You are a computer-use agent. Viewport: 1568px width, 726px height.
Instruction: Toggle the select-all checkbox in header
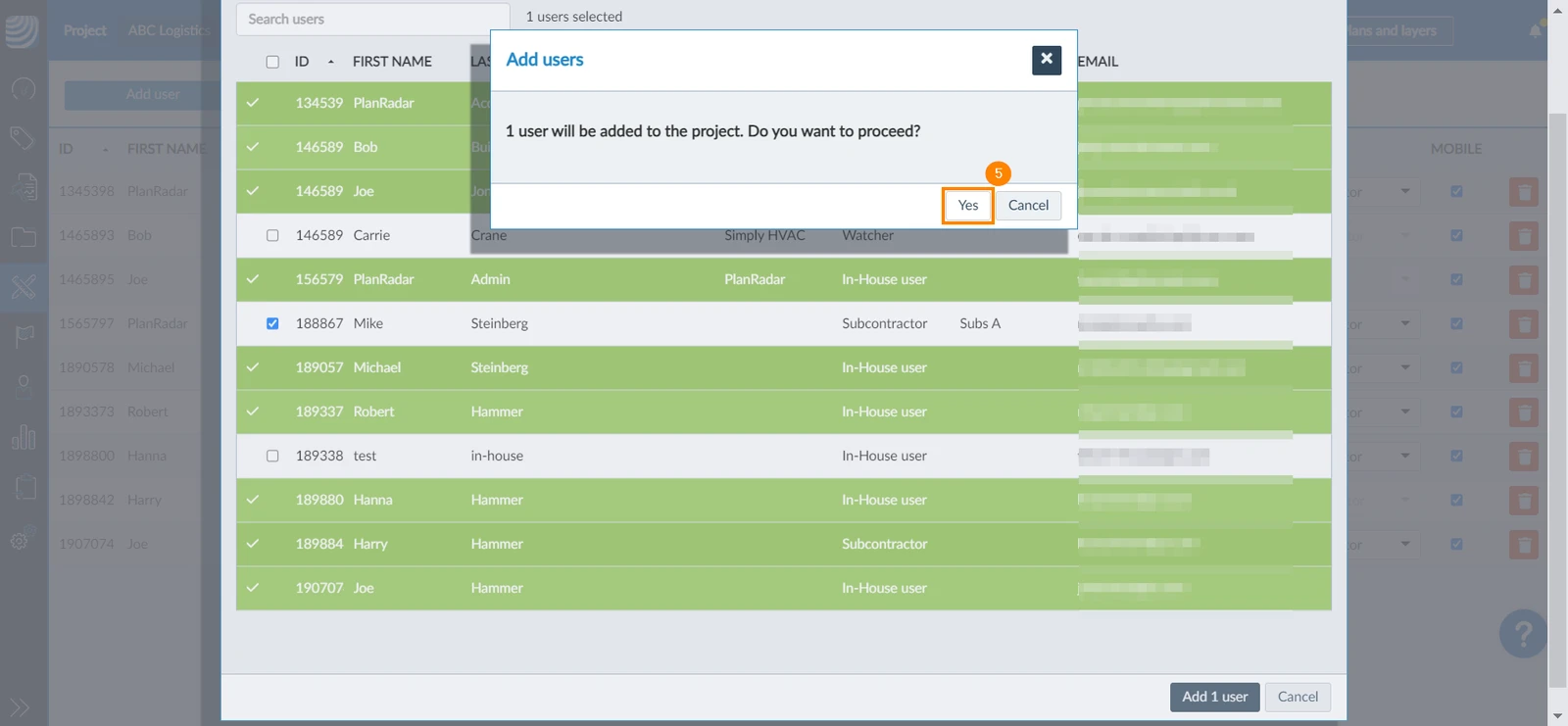pyautogui.click(x=272, y=62)
